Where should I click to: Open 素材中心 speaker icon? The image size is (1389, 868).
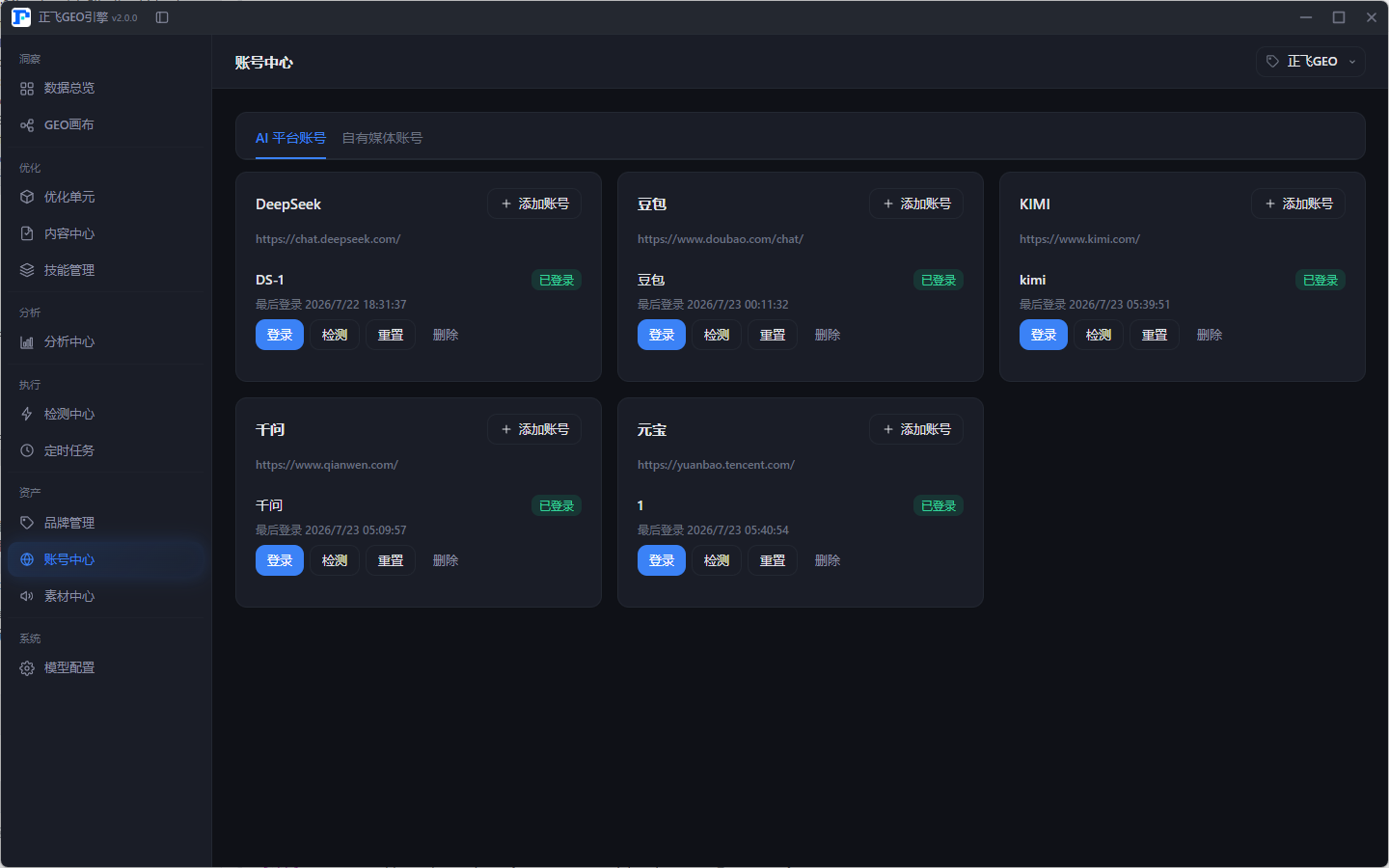click(27, 596)
